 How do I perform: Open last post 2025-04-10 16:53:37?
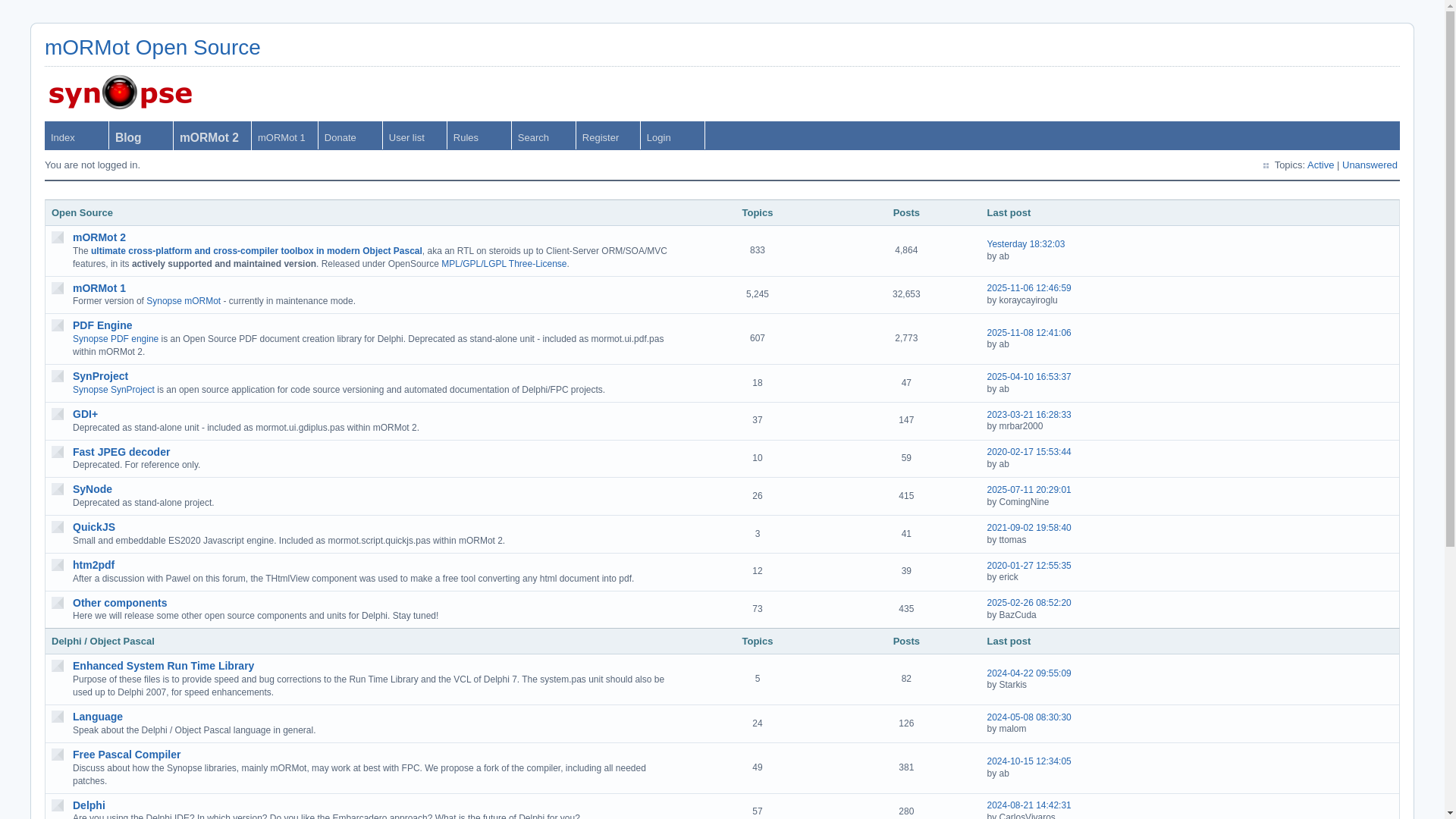[1029, 377]
